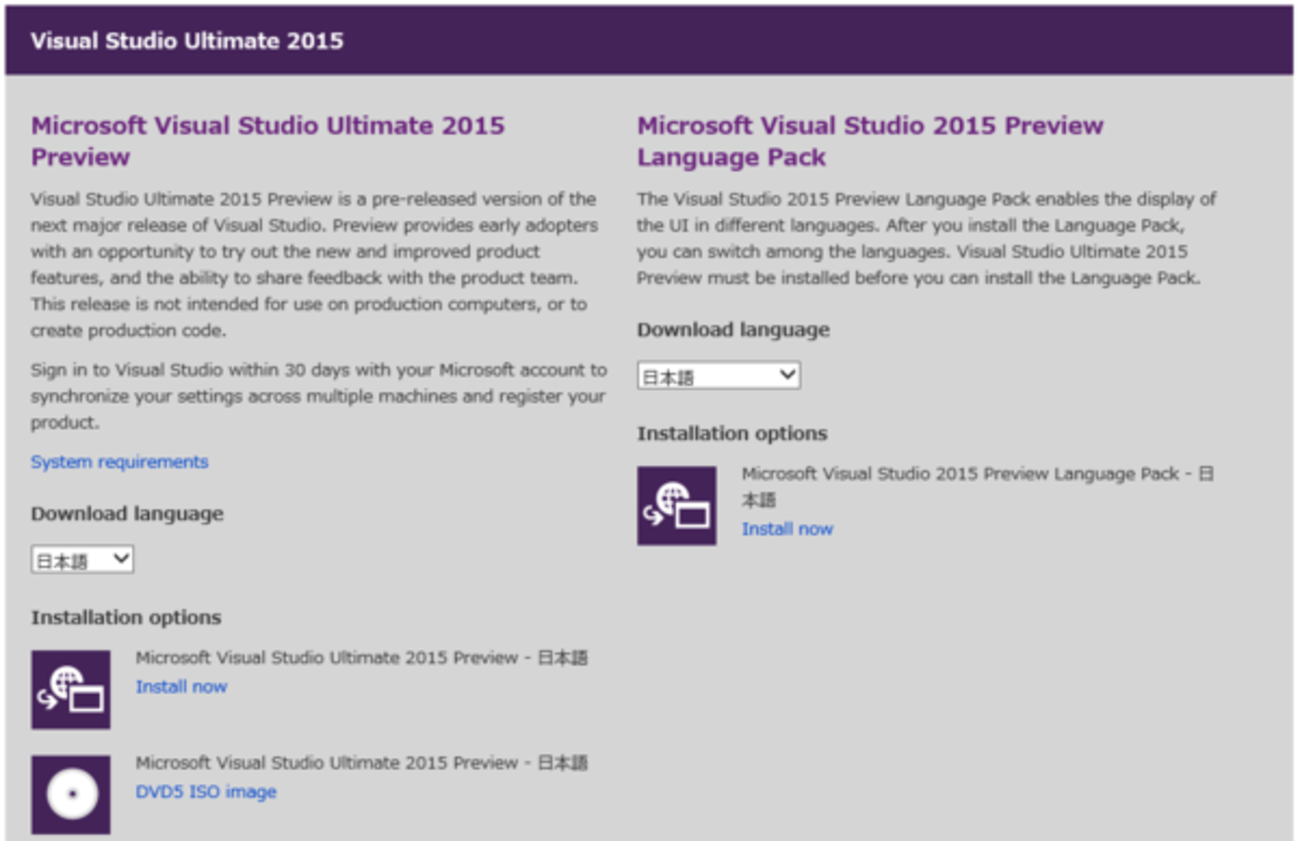
Task: Click the web installer icon for Ultimate Preview
Action: coord(71,689)
